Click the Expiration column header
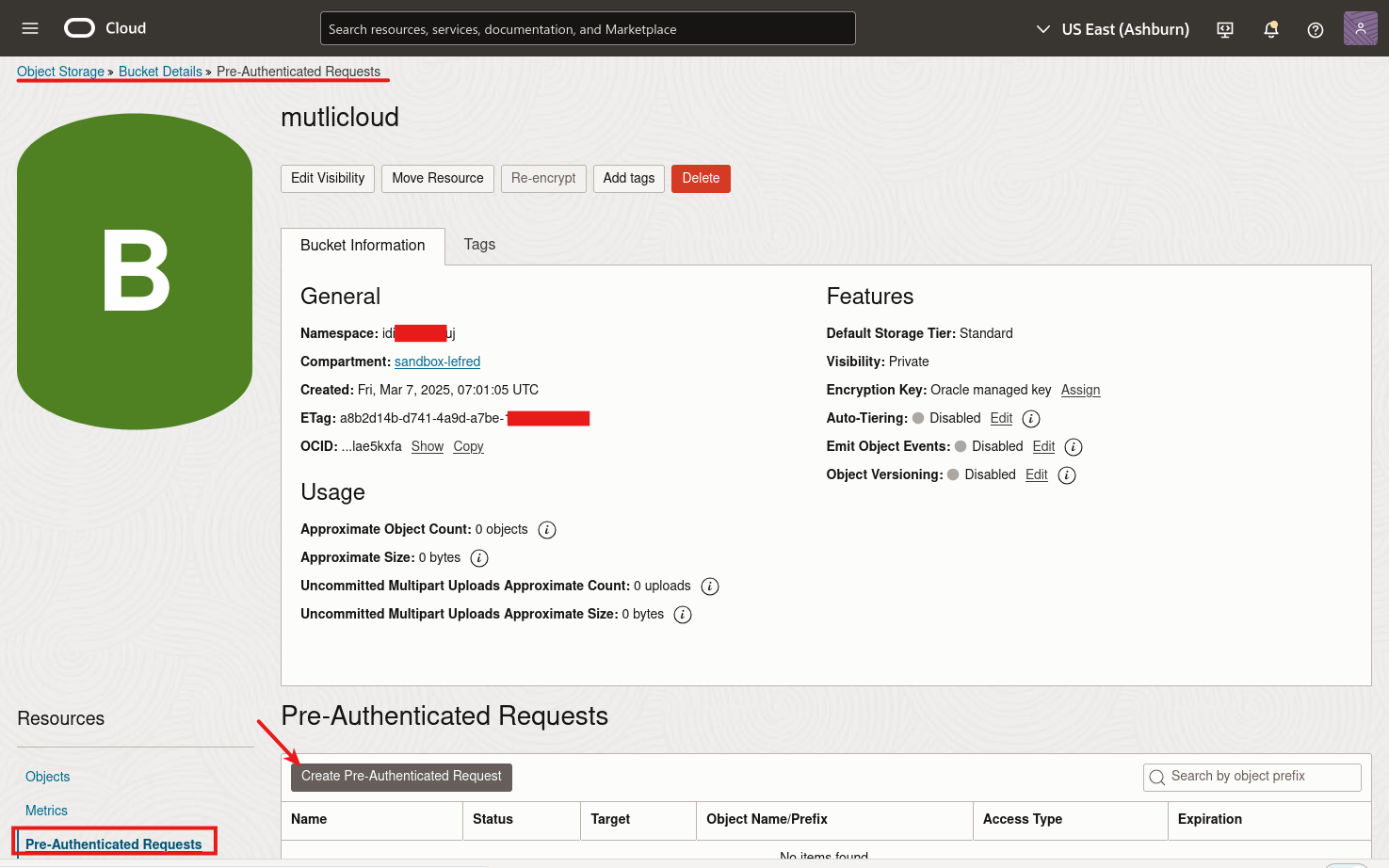This screenshot has width=1389, height=868. point(1269,820)
